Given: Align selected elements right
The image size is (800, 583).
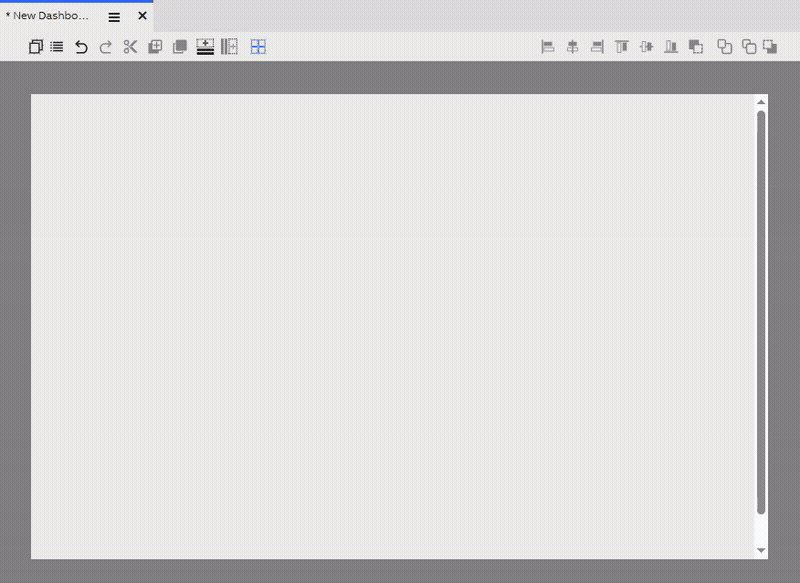Looking at the screenshot, I should (597, 46).
